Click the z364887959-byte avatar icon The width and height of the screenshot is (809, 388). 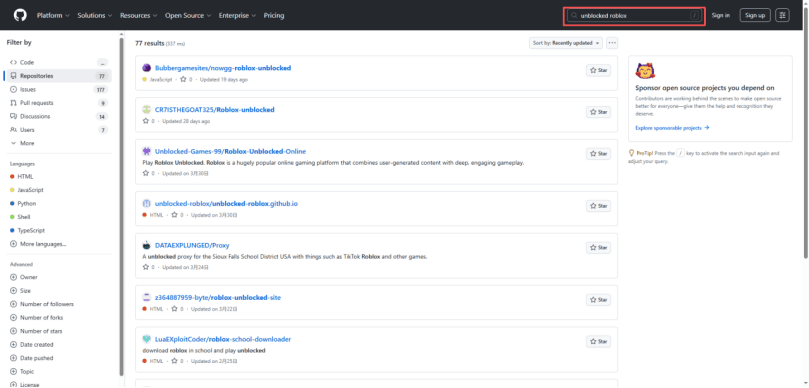[147, 298]
